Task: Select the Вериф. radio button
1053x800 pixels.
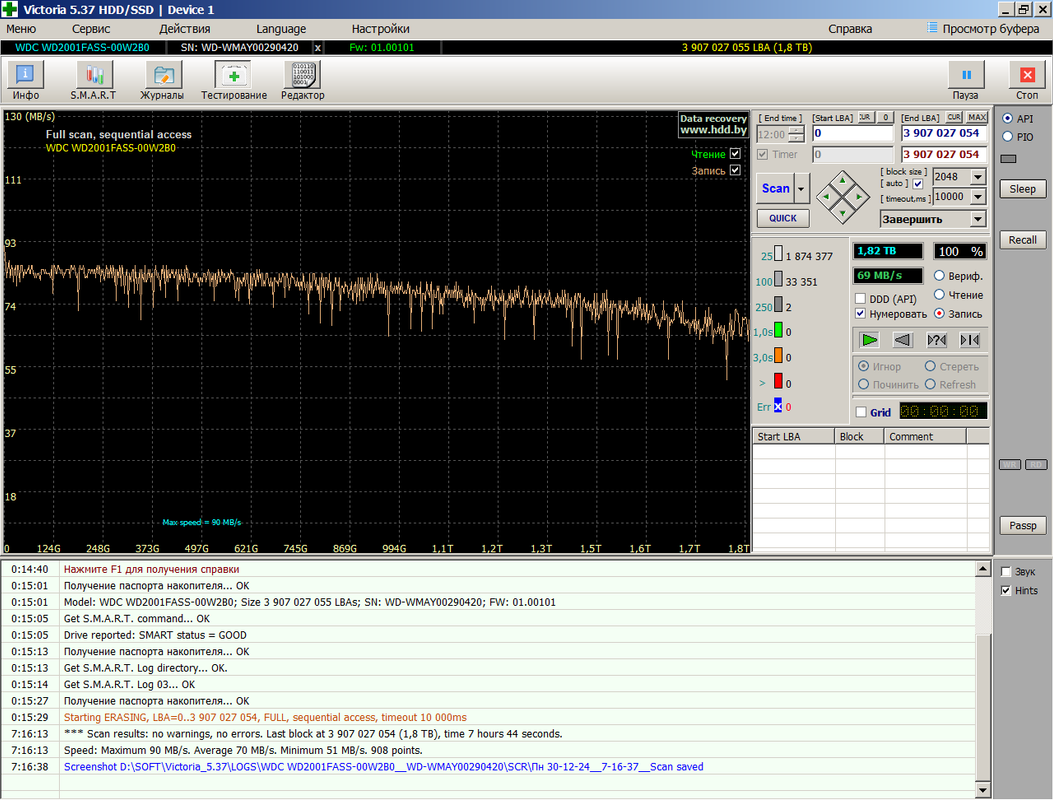Action: point(940,276)
